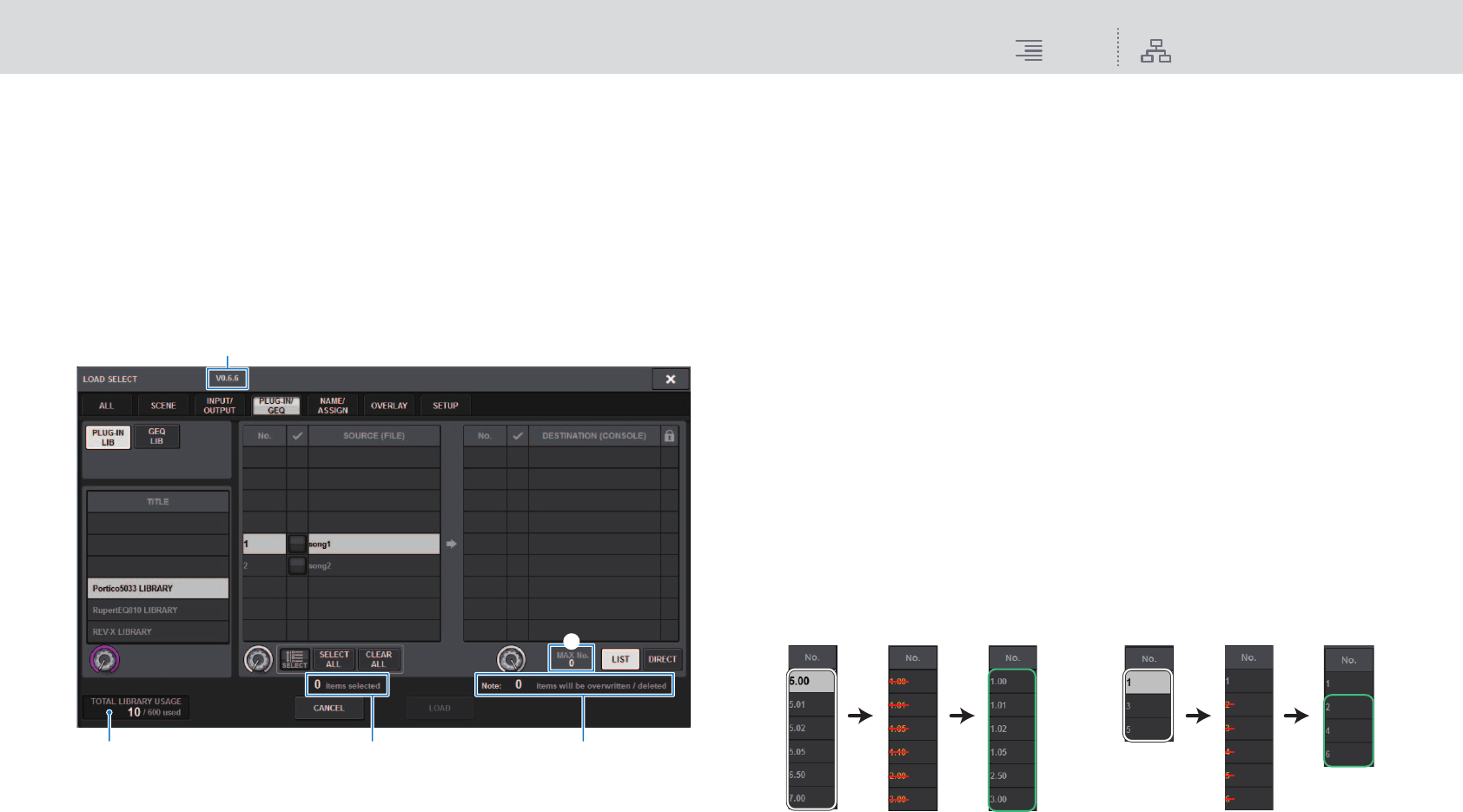Click the DESTINATION (CONSOLE) column header
The width and height of the screenshot is (1463, 812).
tap(594, 436)
